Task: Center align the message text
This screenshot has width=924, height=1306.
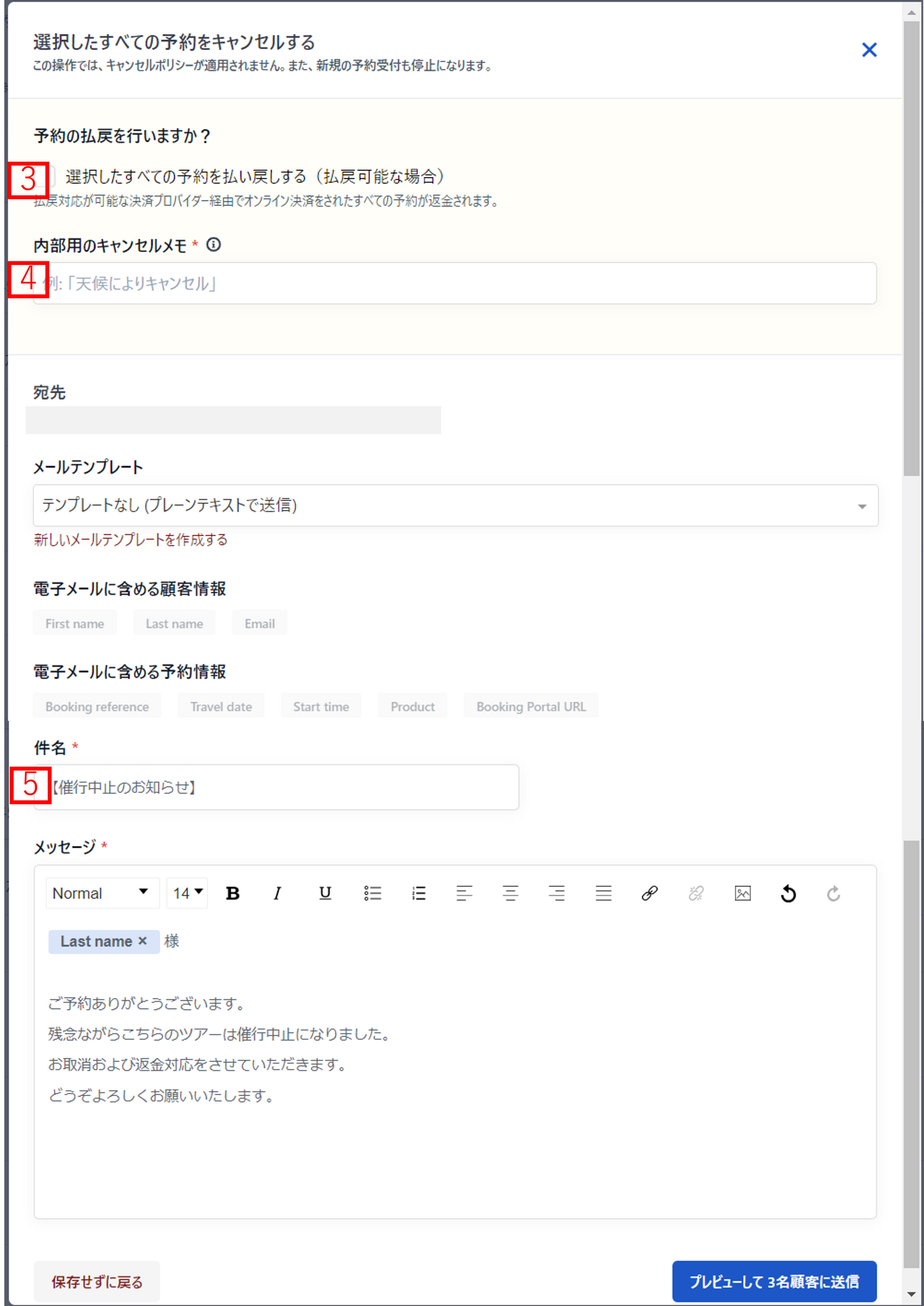Action: point(510,893)
